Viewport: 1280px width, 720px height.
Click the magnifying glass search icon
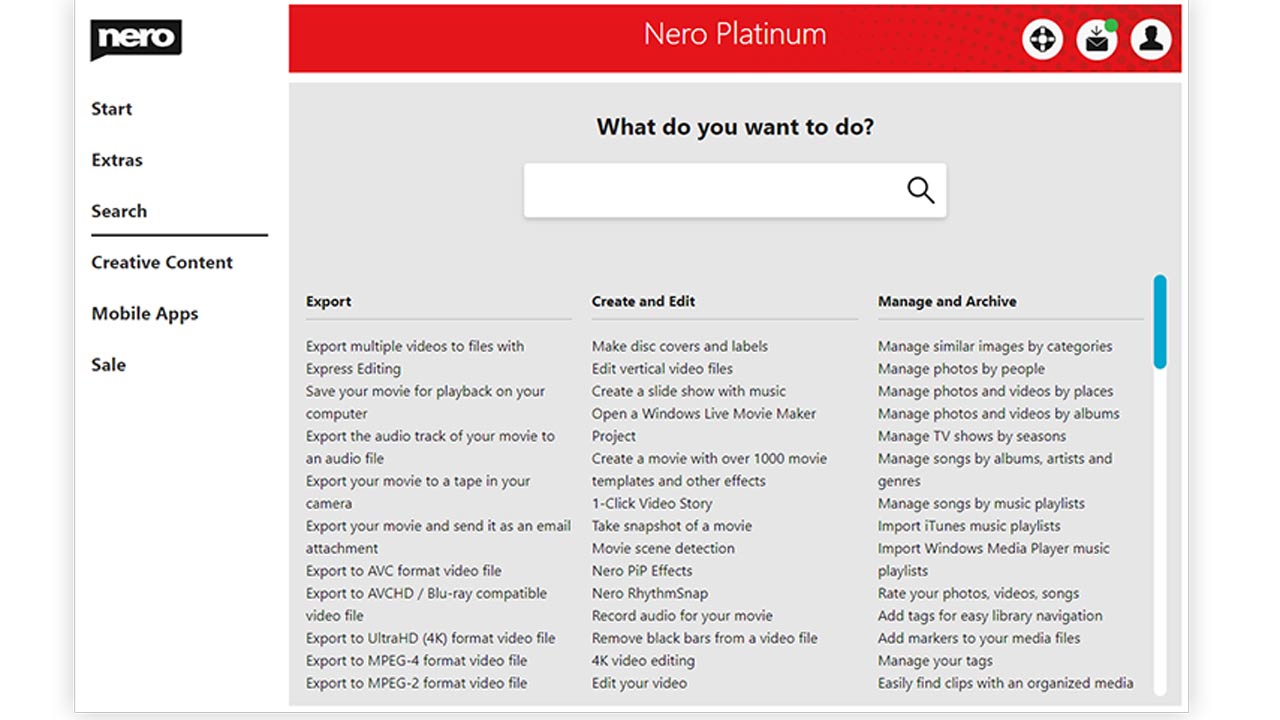[x=920, y=190]
